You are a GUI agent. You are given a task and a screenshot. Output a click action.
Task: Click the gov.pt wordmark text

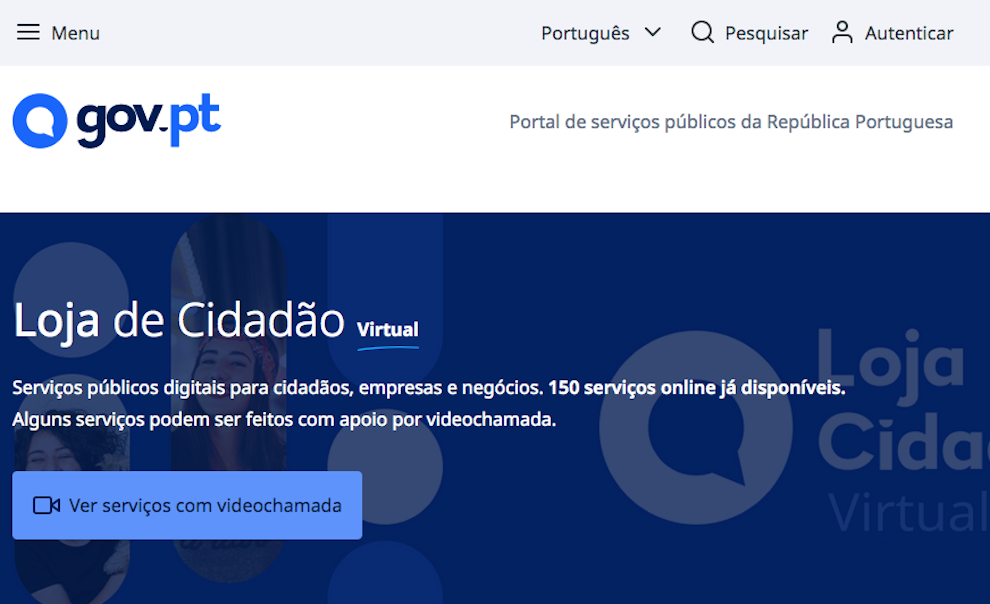point(148,121)
